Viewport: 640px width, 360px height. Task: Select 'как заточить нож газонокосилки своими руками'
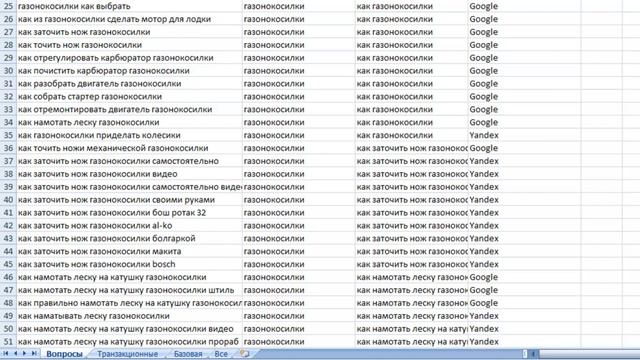point(129,200)
